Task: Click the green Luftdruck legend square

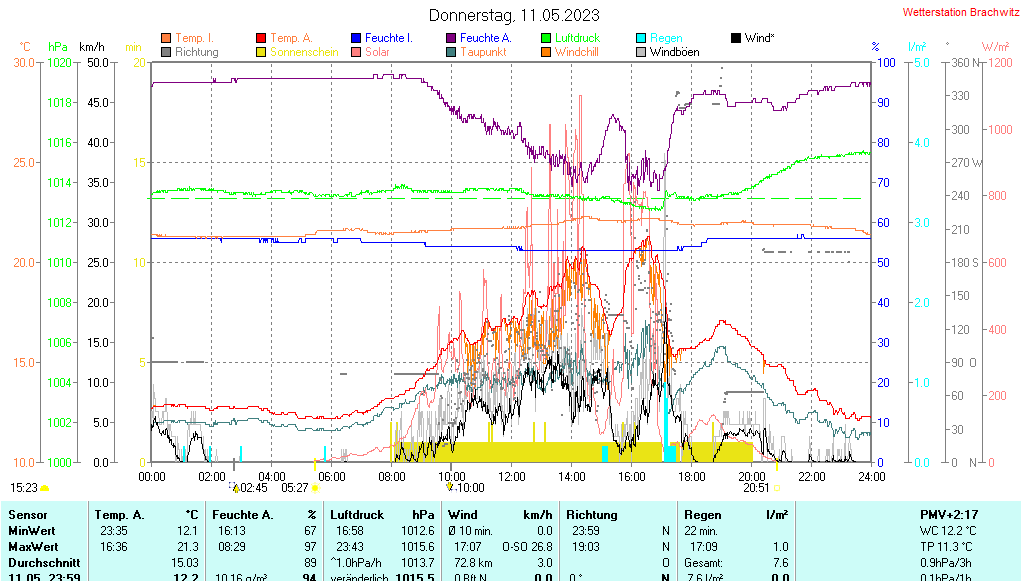Action: click(546, 38)
